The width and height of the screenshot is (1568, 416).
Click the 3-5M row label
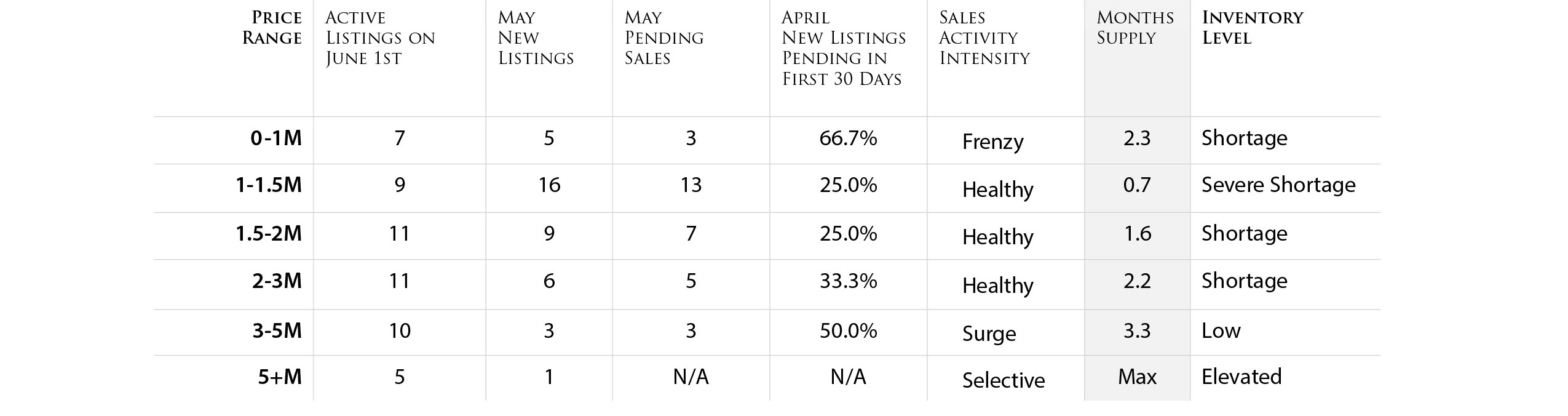(x=277, y=331)
